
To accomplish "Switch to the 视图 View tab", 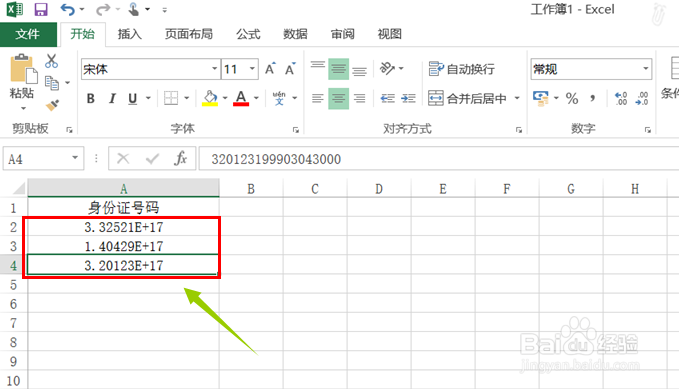I will (390, 34).
